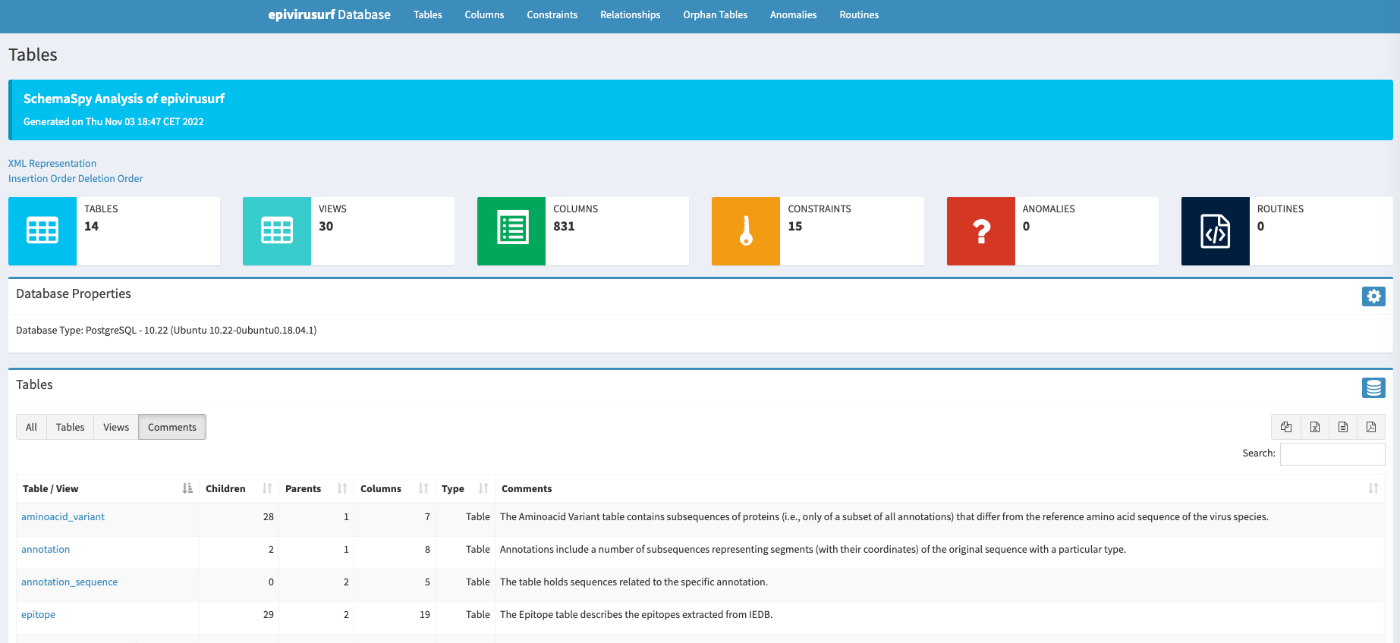
Task: Click the epitope row comment about IEDB
Action: (x=636, y=614)
